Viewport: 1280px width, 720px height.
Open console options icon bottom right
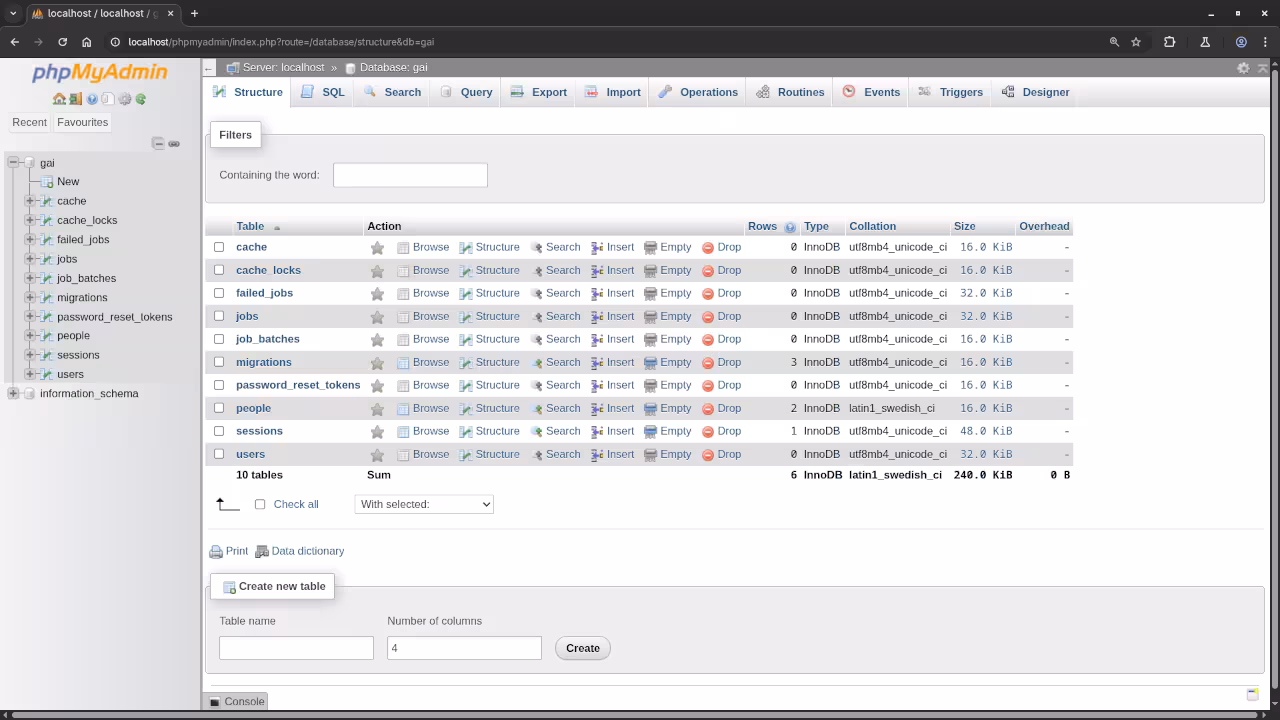click(1252, 694)
